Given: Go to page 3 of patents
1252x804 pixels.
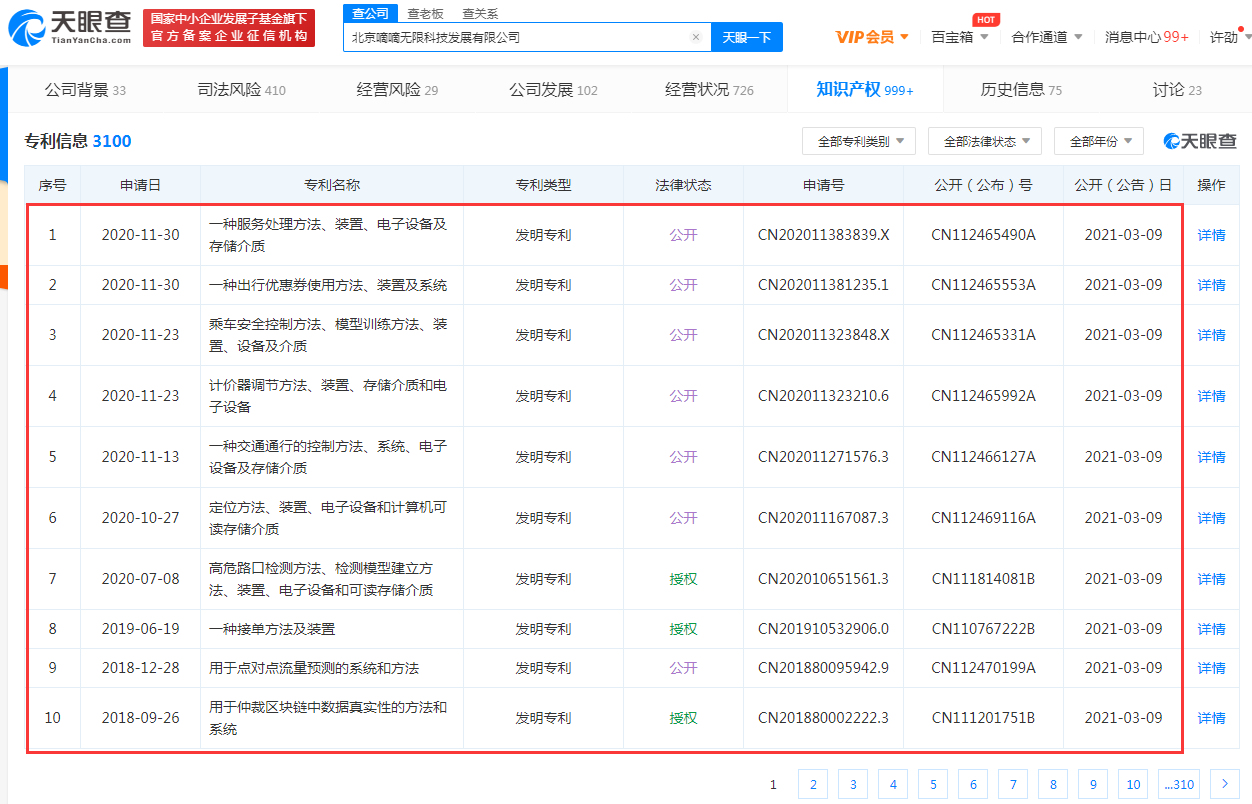Looking at the screenshot, I should tap(853, 785).
